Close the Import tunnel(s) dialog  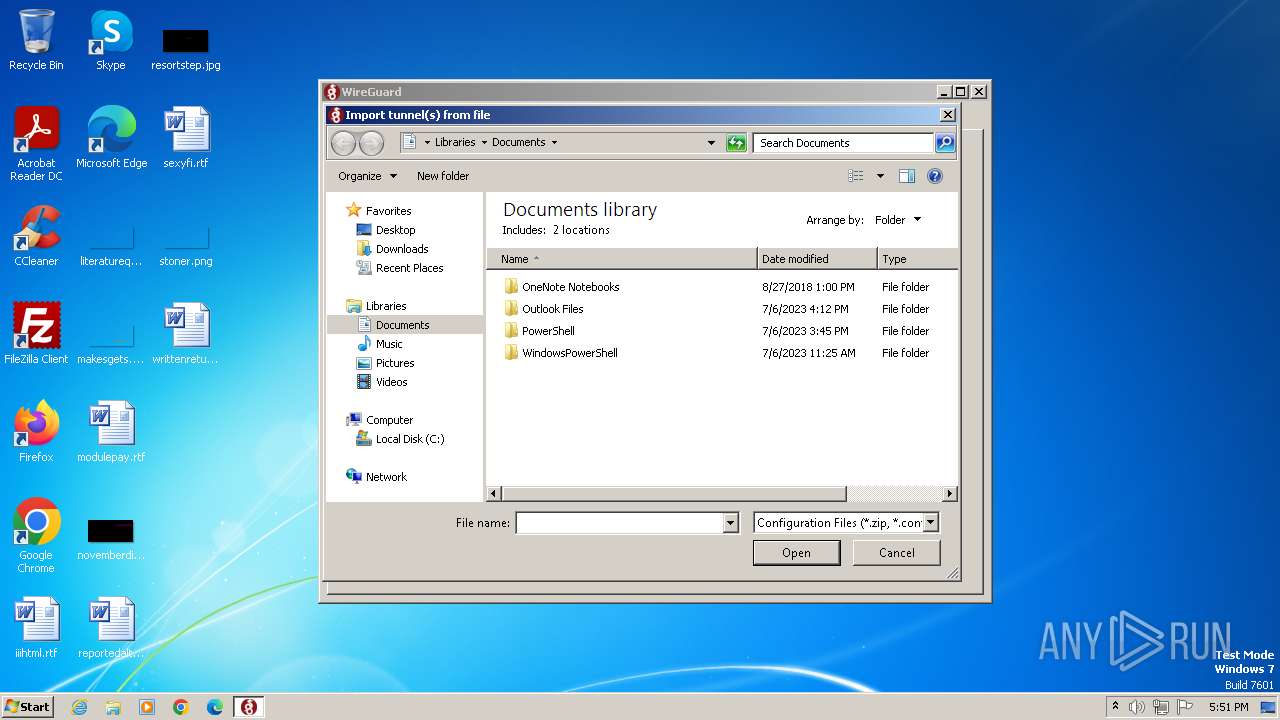point(947,115)
